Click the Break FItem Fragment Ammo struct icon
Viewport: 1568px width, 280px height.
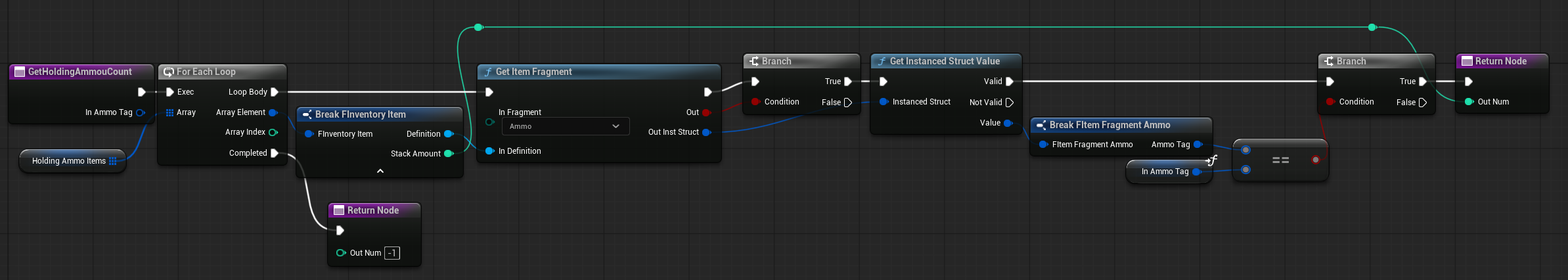1041,125
